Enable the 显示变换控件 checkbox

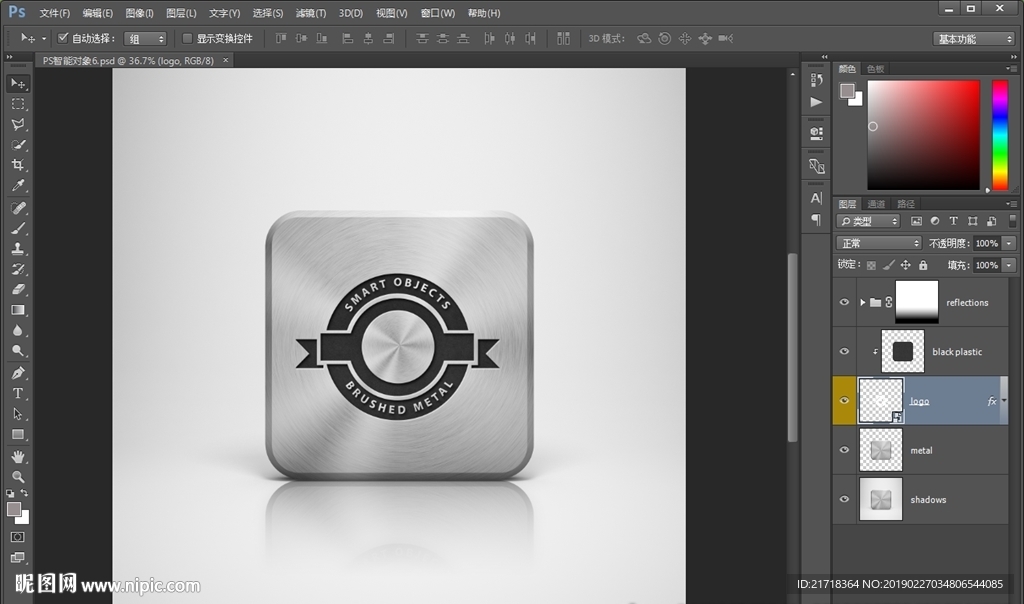click(x=187, y=38)
